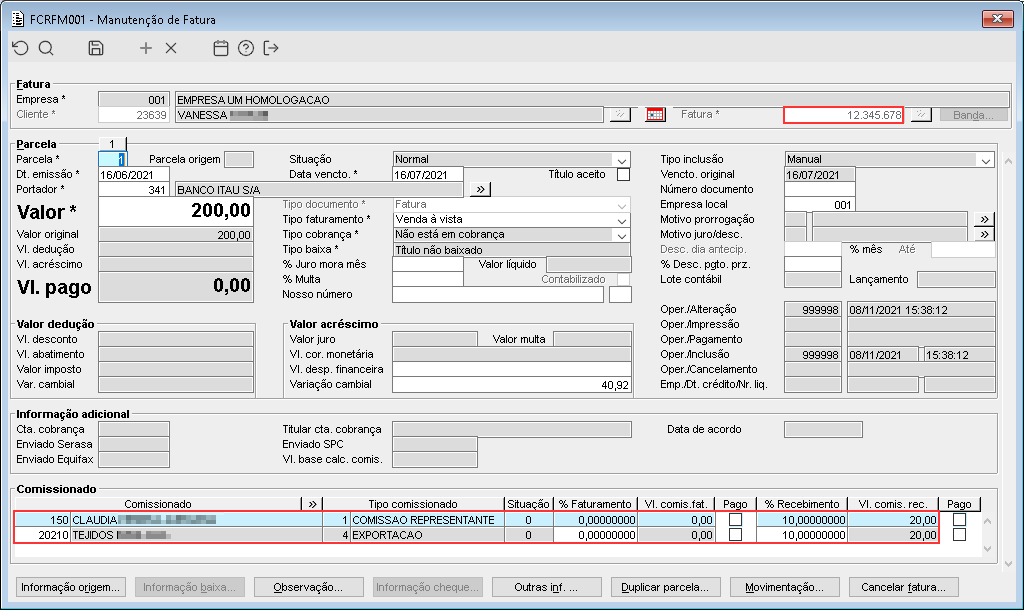Open invoice lookup button beside Fatura number
The image size is (1024, 610).
(921, 115)
